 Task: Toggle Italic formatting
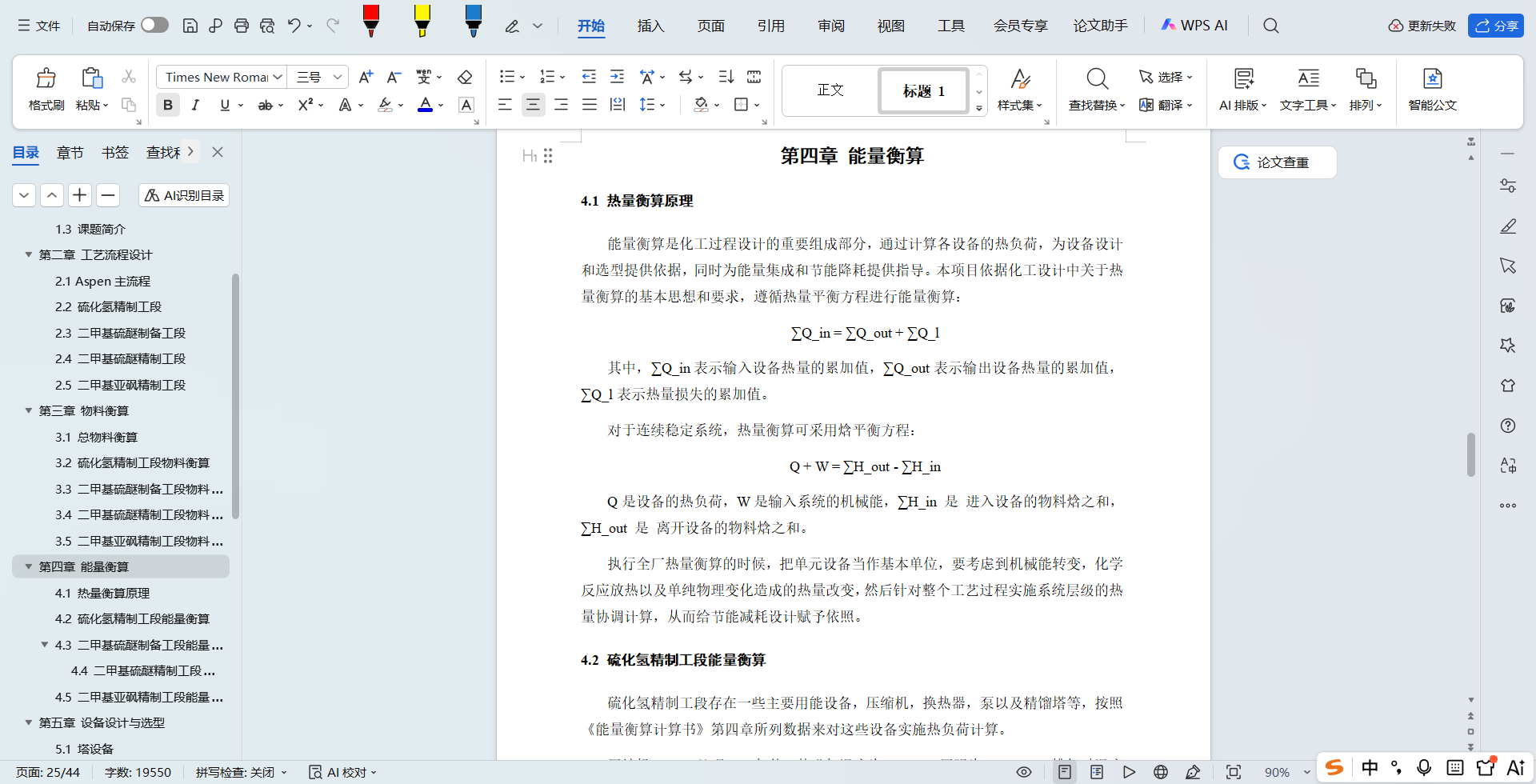[x=195, y=105]
